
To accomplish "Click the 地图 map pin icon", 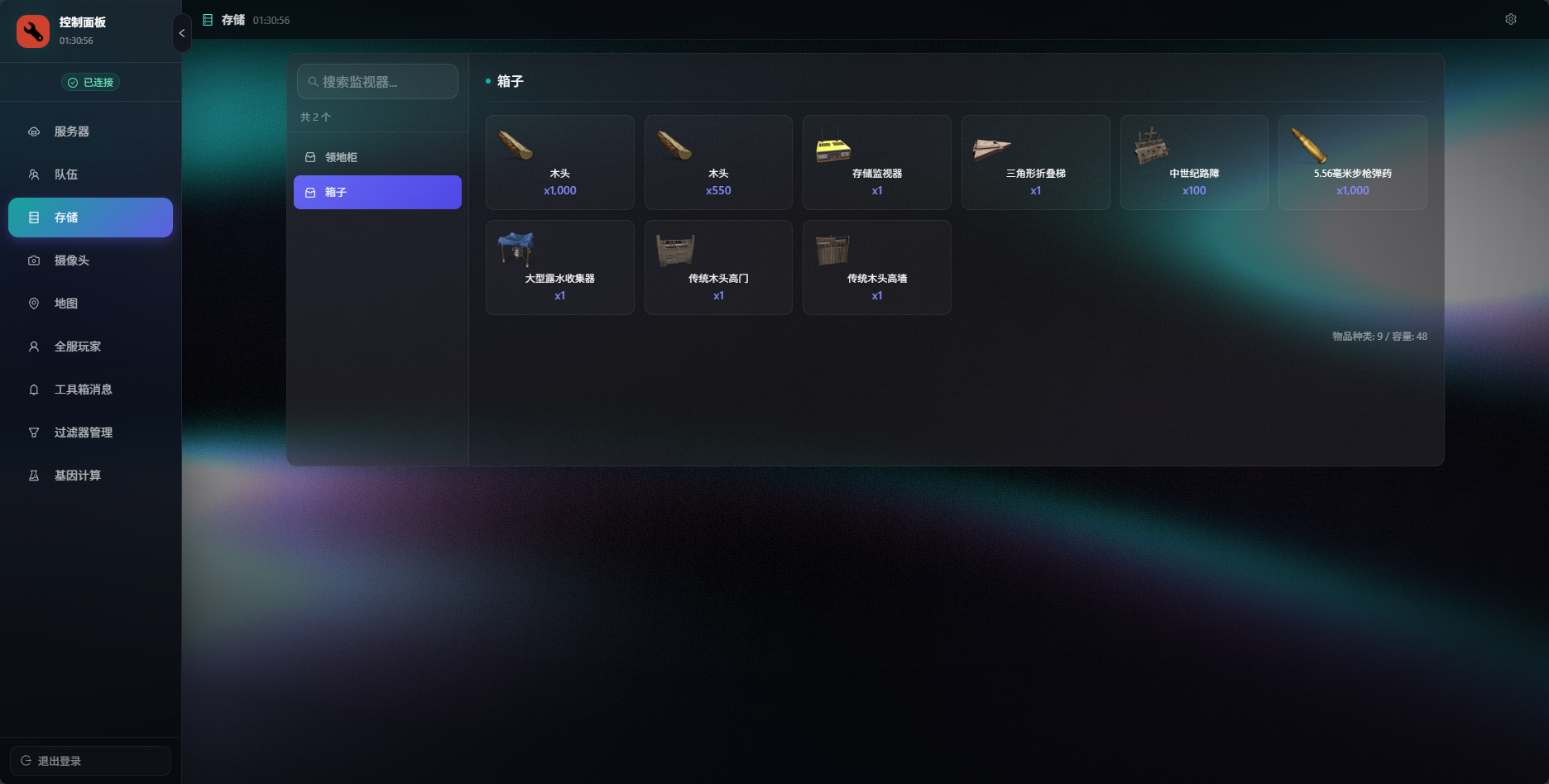I will click(34, 304).
